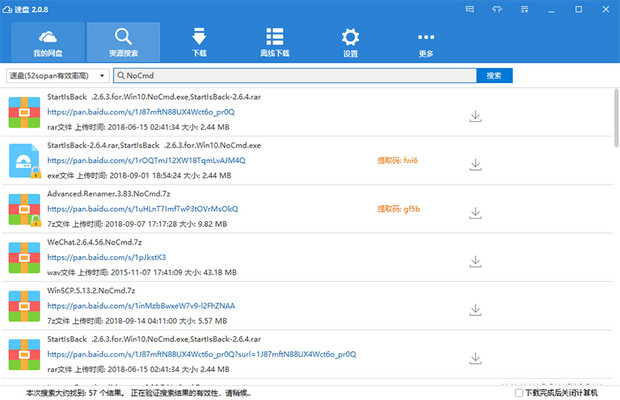Click the extraction code 提取码: gf5b
620x400 pixels.
[399, 209]
